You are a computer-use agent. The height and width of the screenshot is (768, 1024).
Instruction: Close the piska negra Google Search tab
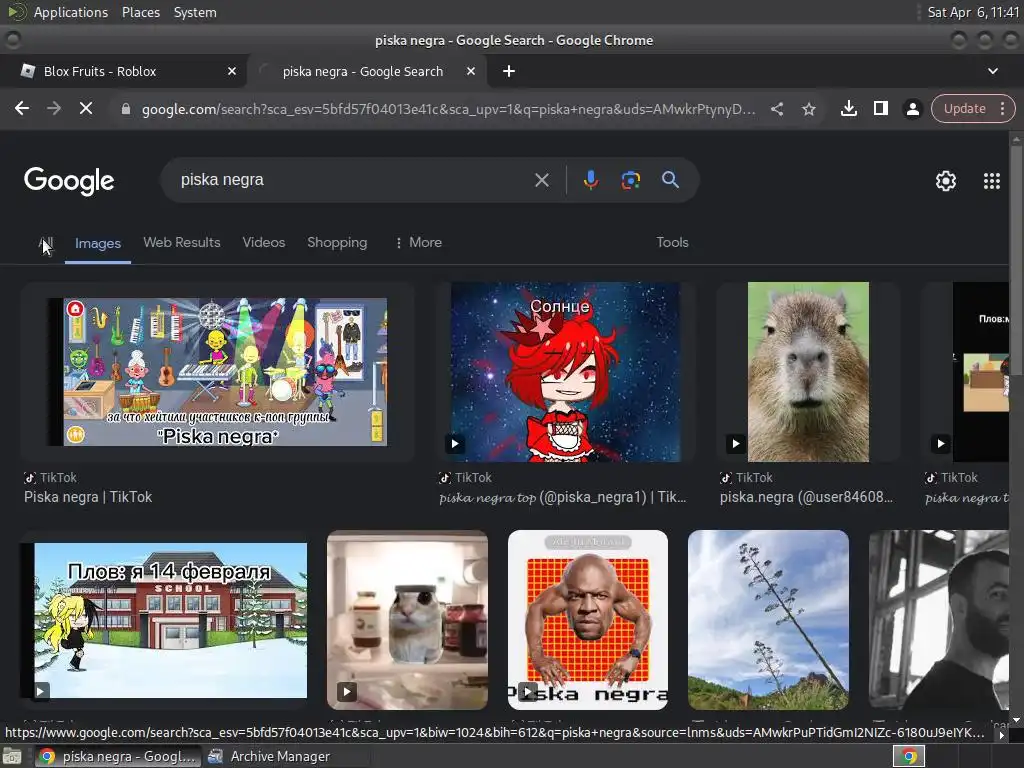click(x=471, y=71)
